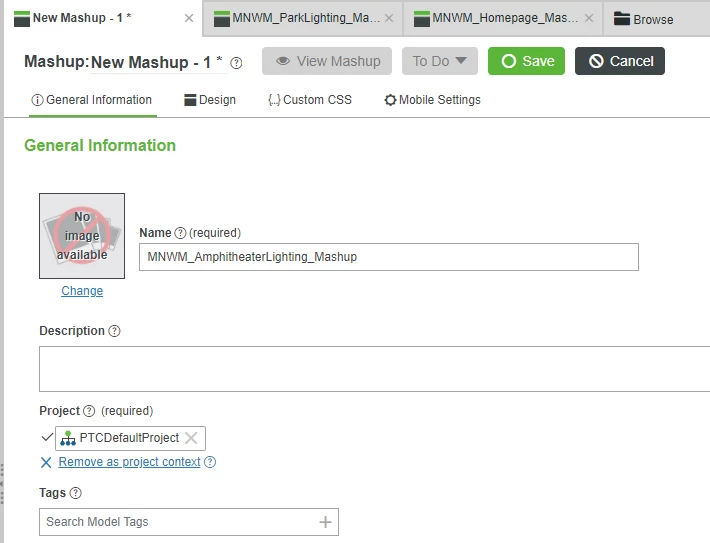Close the MNWM_ParkLighting_Mashup tab
This screenshot has height=543, width=710.
point(389,18)
